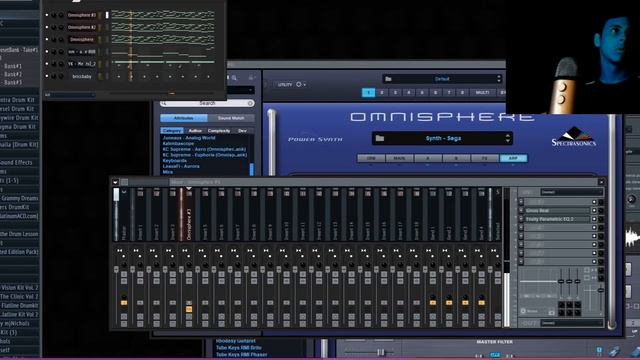Turn the volume knob on Omnisphere #2 channel
The height and width of the screenshot is (360, 640).
(61, 27)
